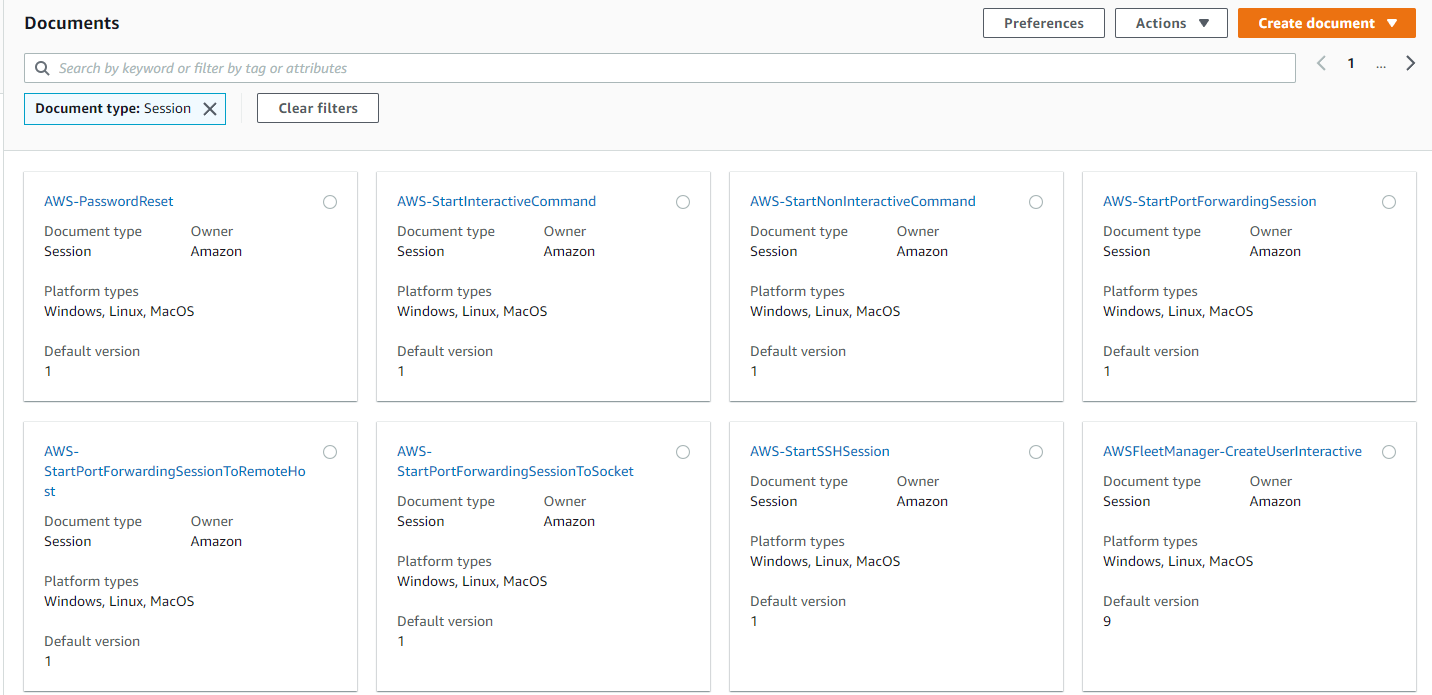Click page number 1 in pagination
This screenshot has width=1432, height=695.
coord(1350,64)
